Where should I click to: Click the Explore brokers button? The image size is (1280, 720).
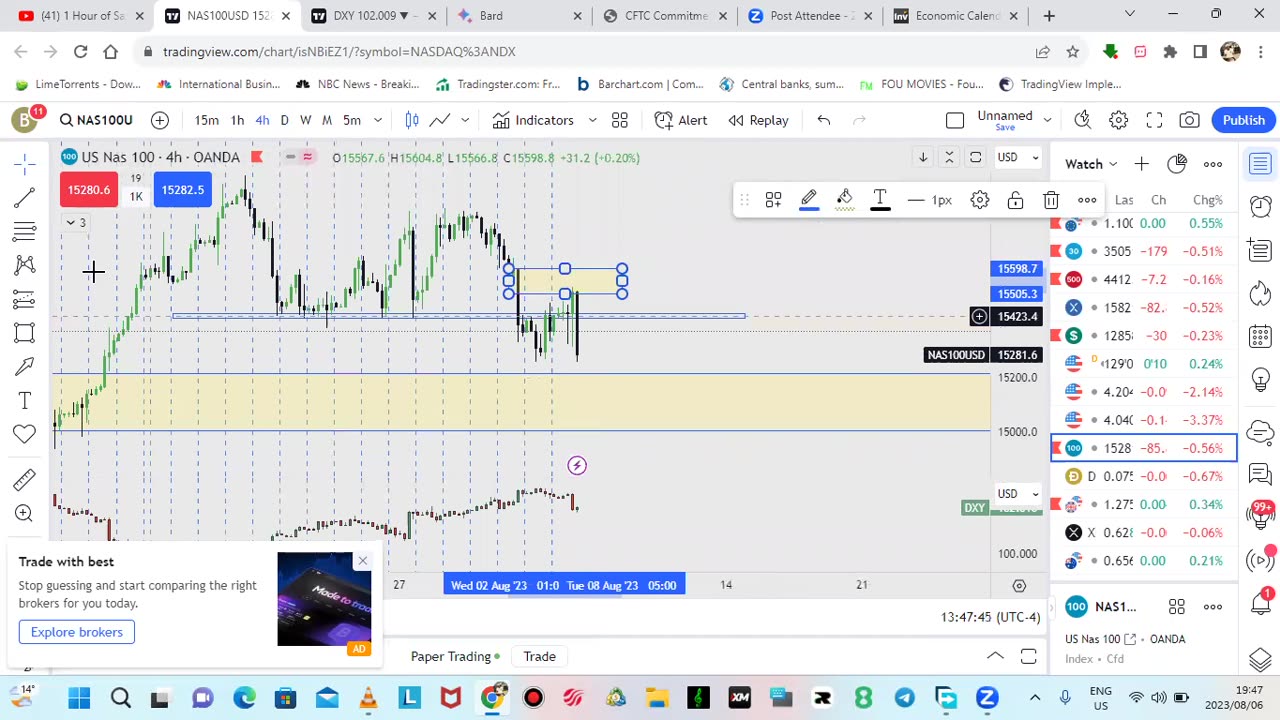77,632
